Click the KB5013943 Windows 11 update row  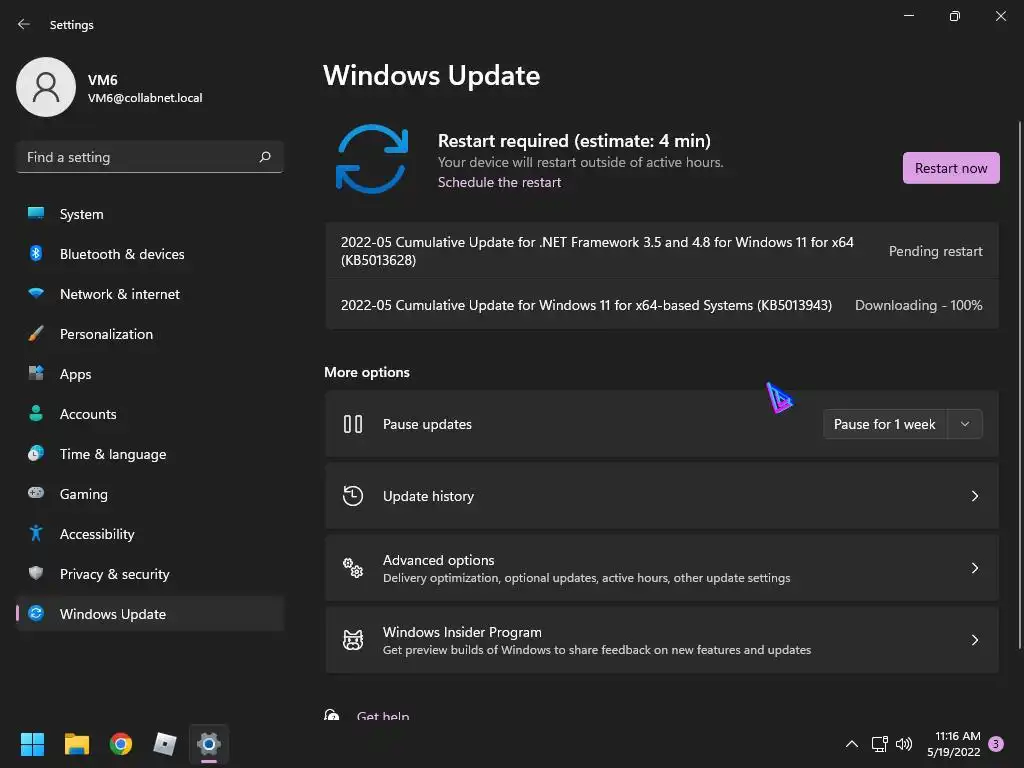(662, 305)
